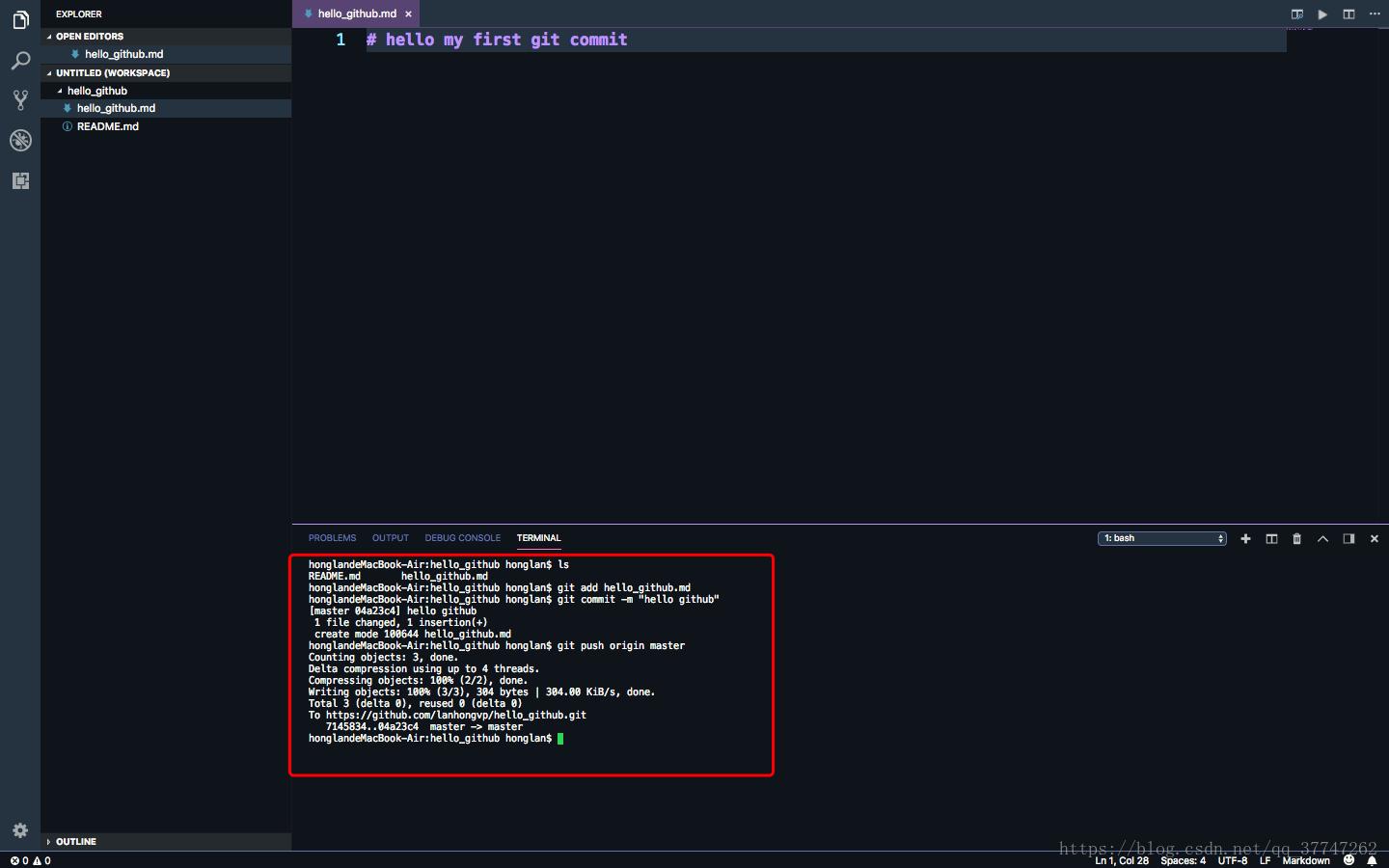Screen dimensions: 1389x868
Task: Open the Search view in activity bar
Action: pos(20,62)
